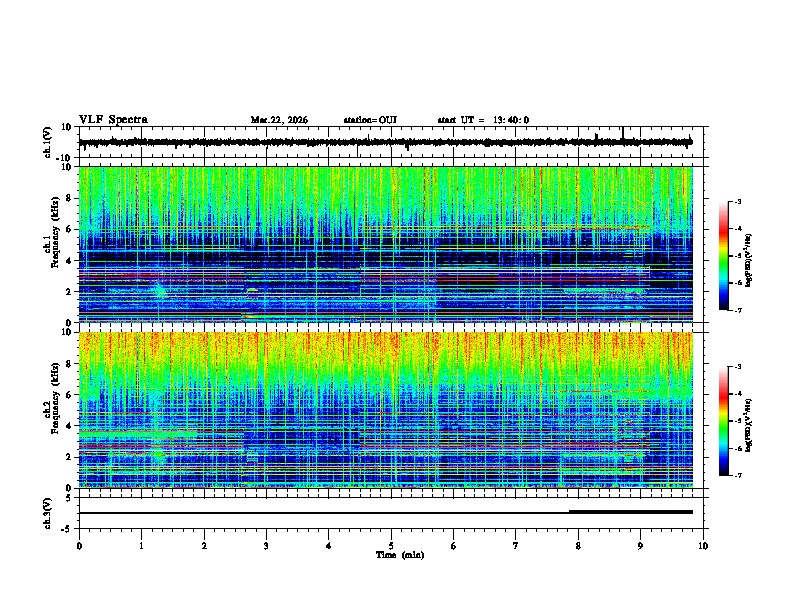Click the "4" kHz tick on ch.1 frequency axis
Viewport: 792px width, 612px height.
[x=70, y=261]
